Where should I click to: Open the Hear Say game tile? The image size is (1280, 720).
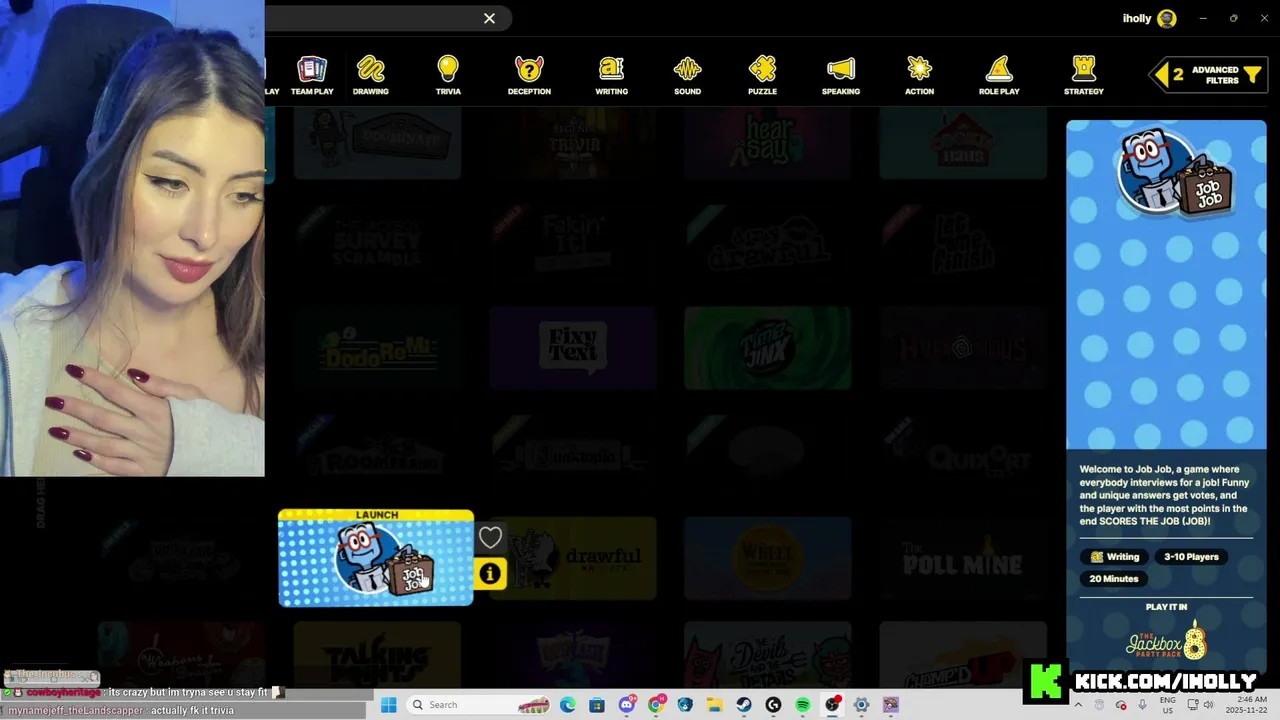click(x=767, y=142)
